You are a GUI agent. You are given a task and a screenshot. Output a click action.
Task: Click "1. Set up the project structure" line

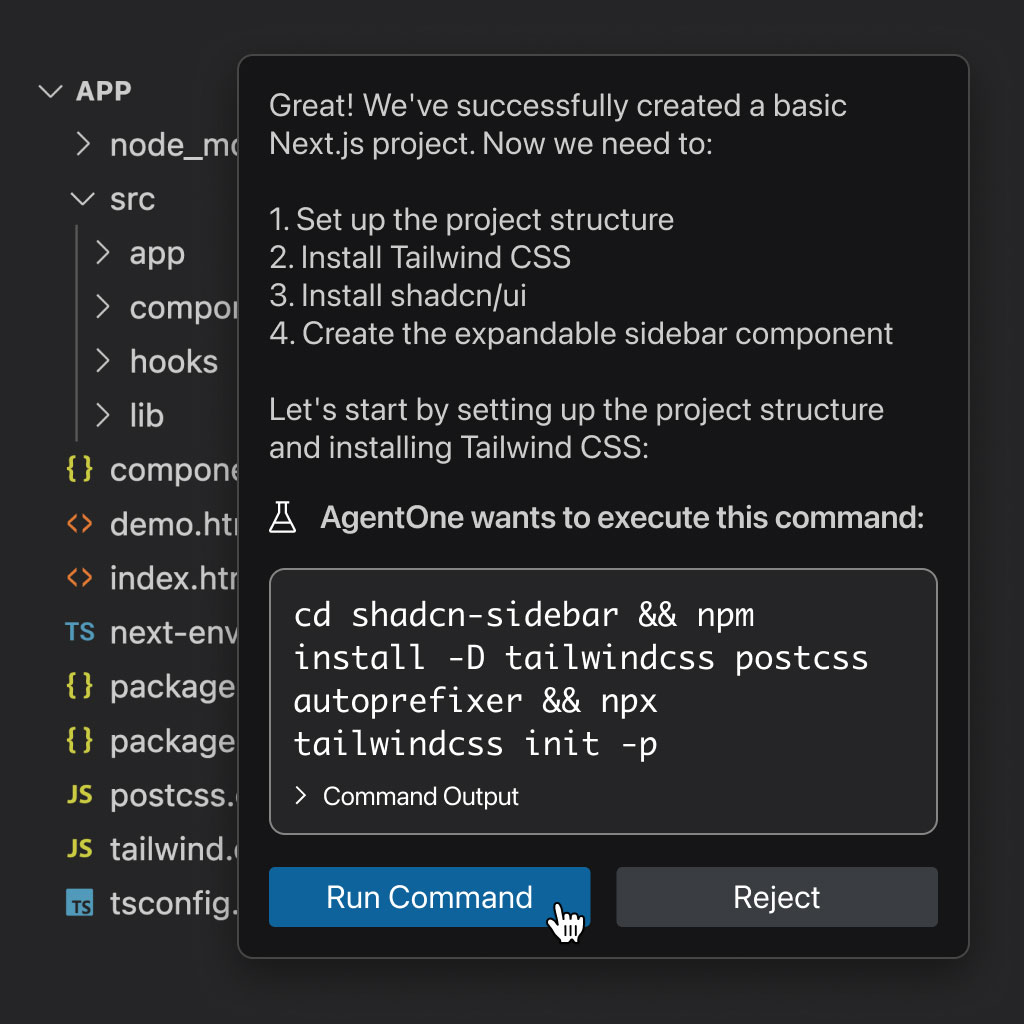tap(471, 219)
